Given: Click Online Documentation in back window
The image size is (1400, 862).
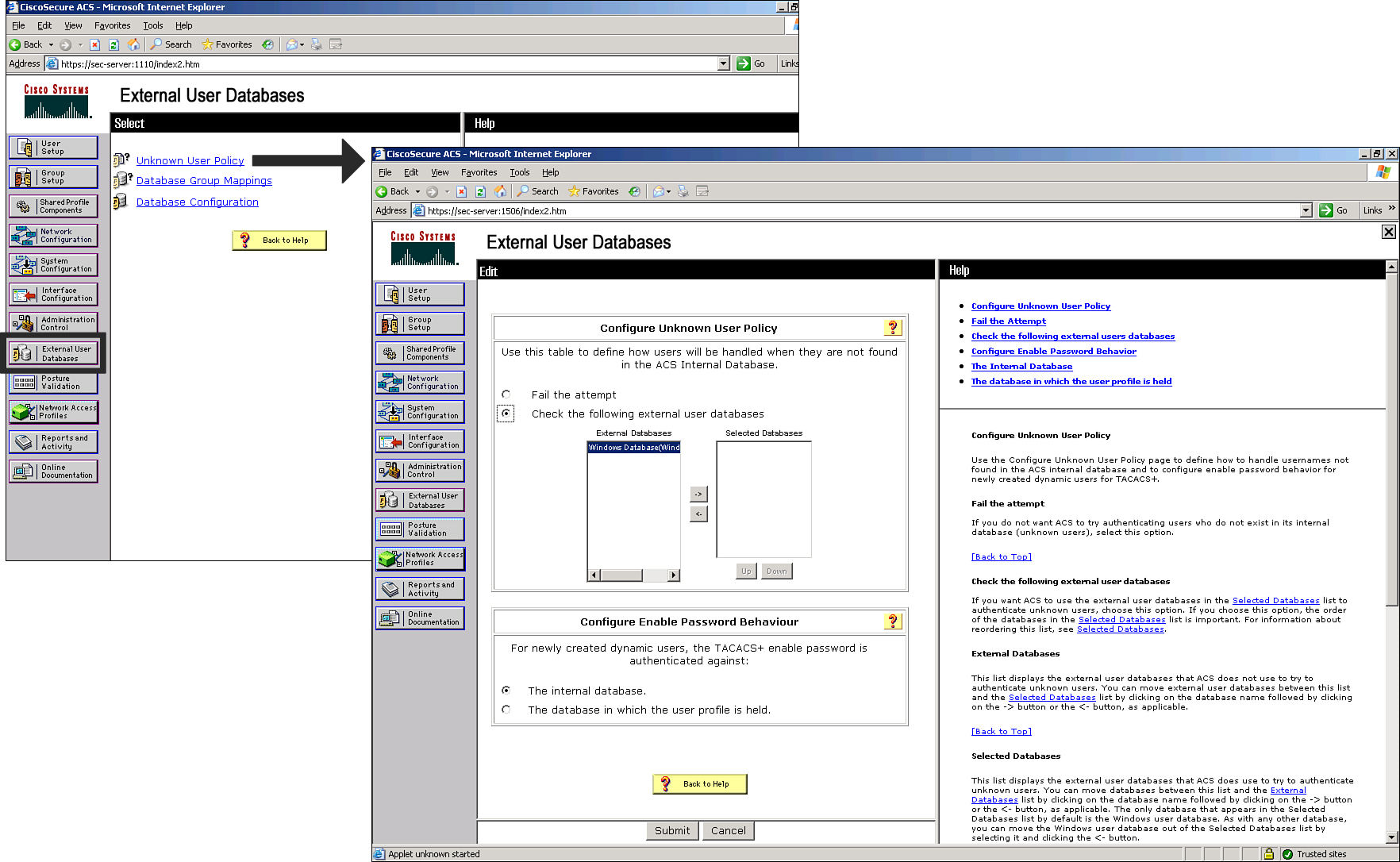Looking at the screenshot, I should pyautogui.click(x=53, y=471).
